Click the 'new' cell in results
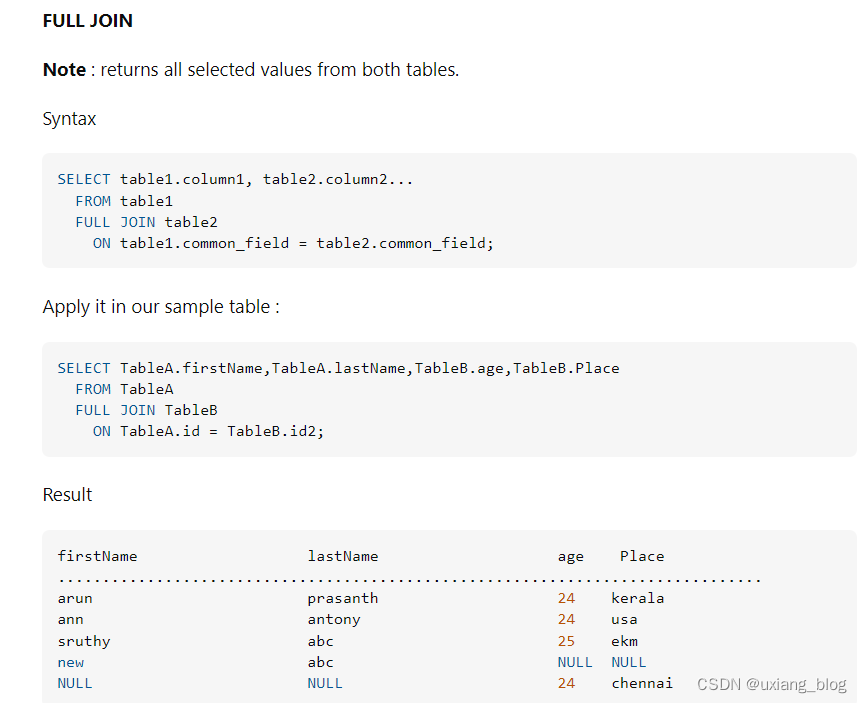This screenshot has height=703, width=862. click(x=70, y=663)
